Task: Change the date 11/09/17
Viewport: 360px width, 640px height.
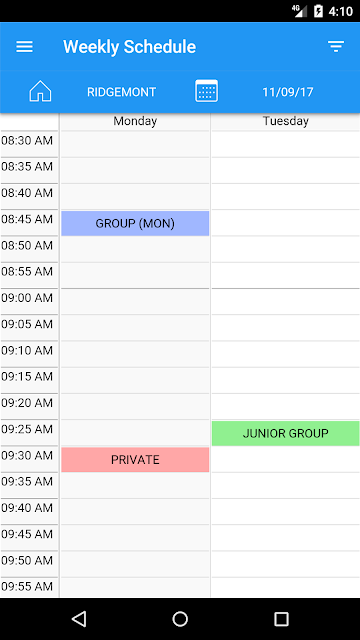Action: point(288,92)
